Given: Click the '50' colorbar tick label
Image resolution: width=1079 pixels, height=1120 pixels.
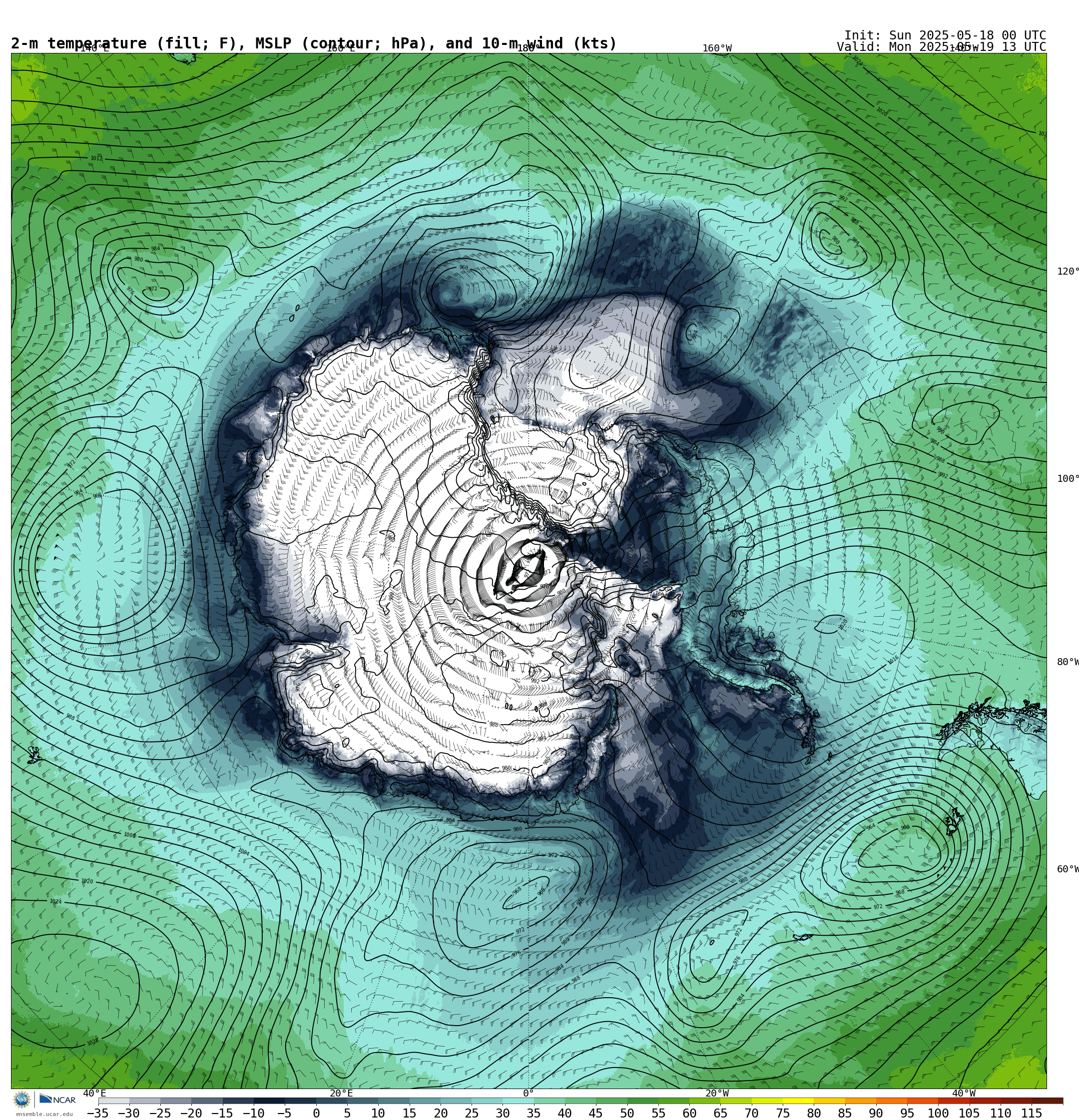Looking at the screenshot, I should (x=627, y=1113).
